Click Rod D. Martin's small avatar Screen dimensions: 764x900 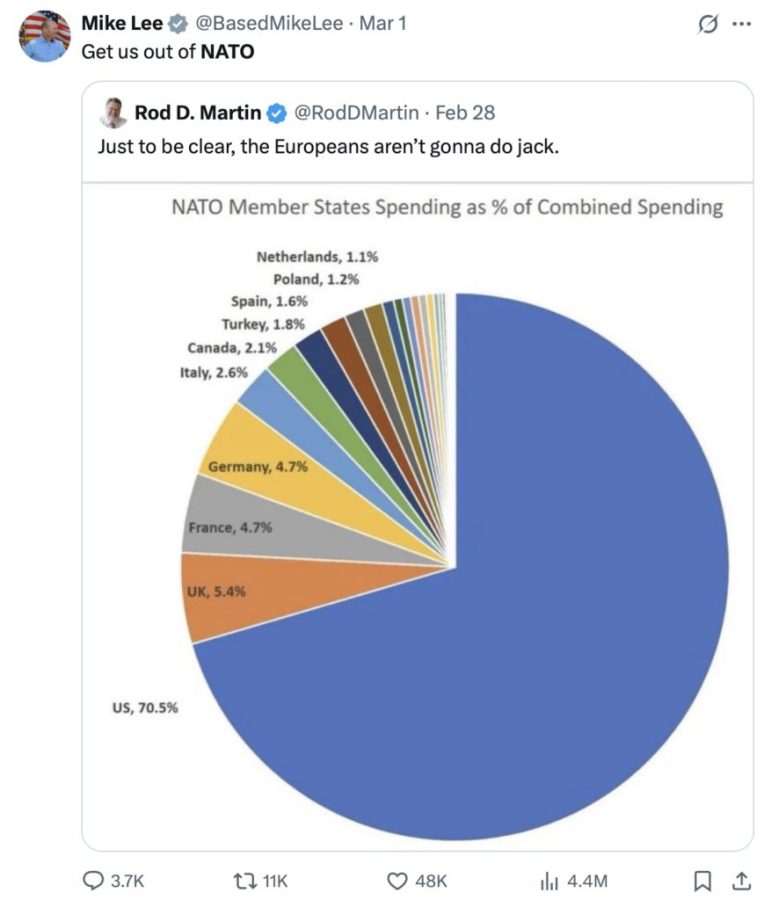tap(114, 113)
